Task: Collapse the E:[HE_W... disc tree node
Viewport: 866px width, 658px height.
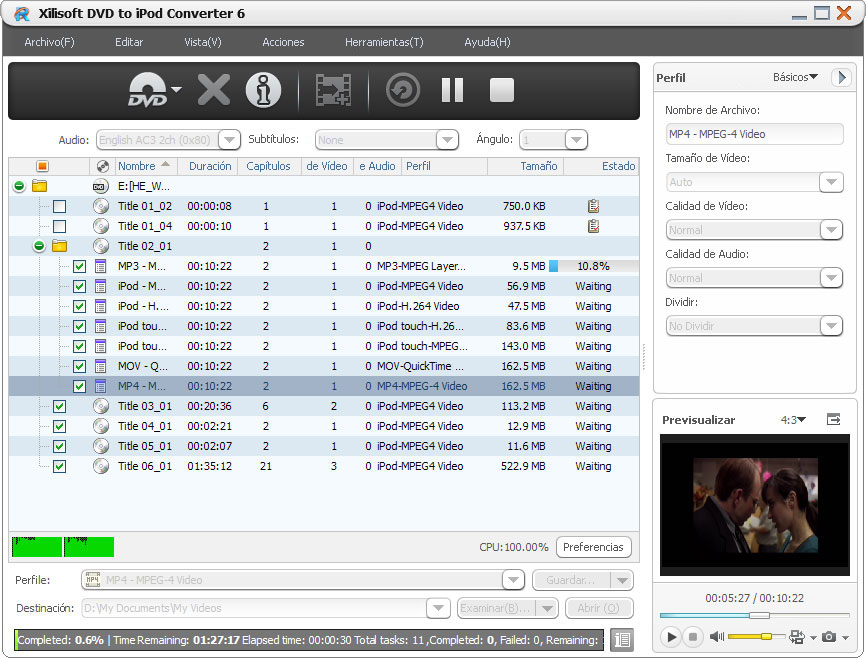Action: point(19,186)
